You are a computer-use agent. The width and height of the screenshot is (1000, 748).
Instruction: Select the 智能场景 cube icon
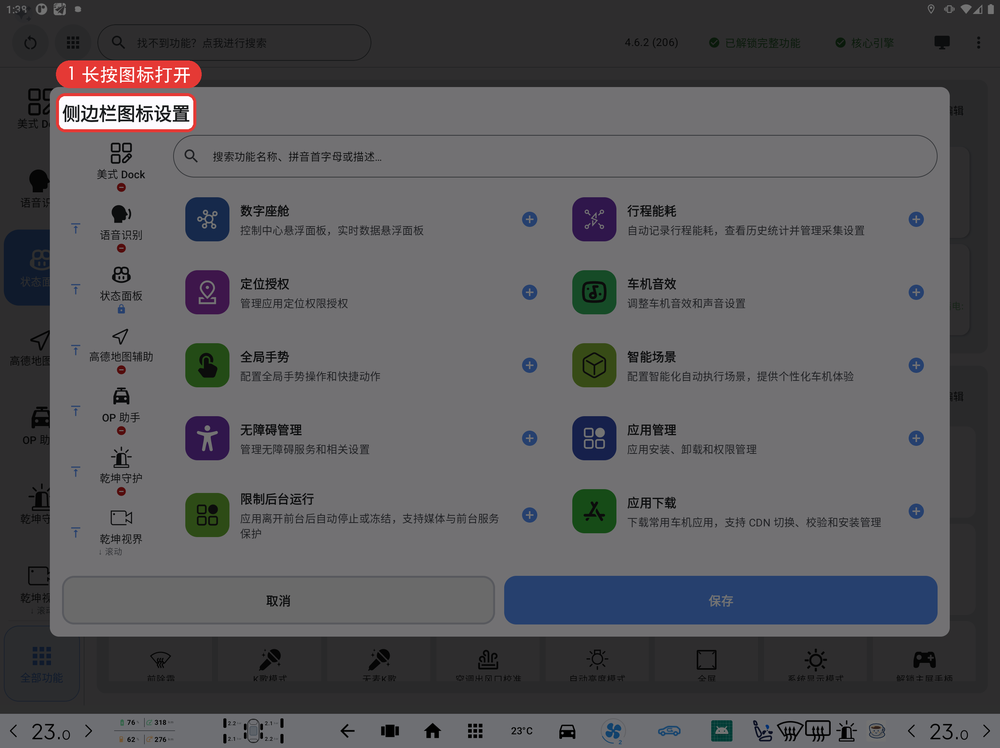(594, 365)
